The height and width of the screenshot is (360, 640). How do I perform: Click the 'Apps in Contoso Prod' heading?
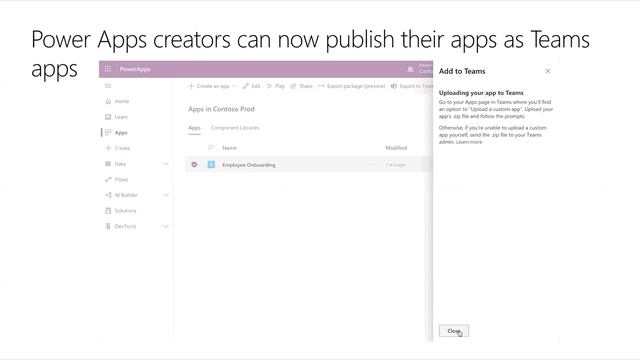point(221,109)
